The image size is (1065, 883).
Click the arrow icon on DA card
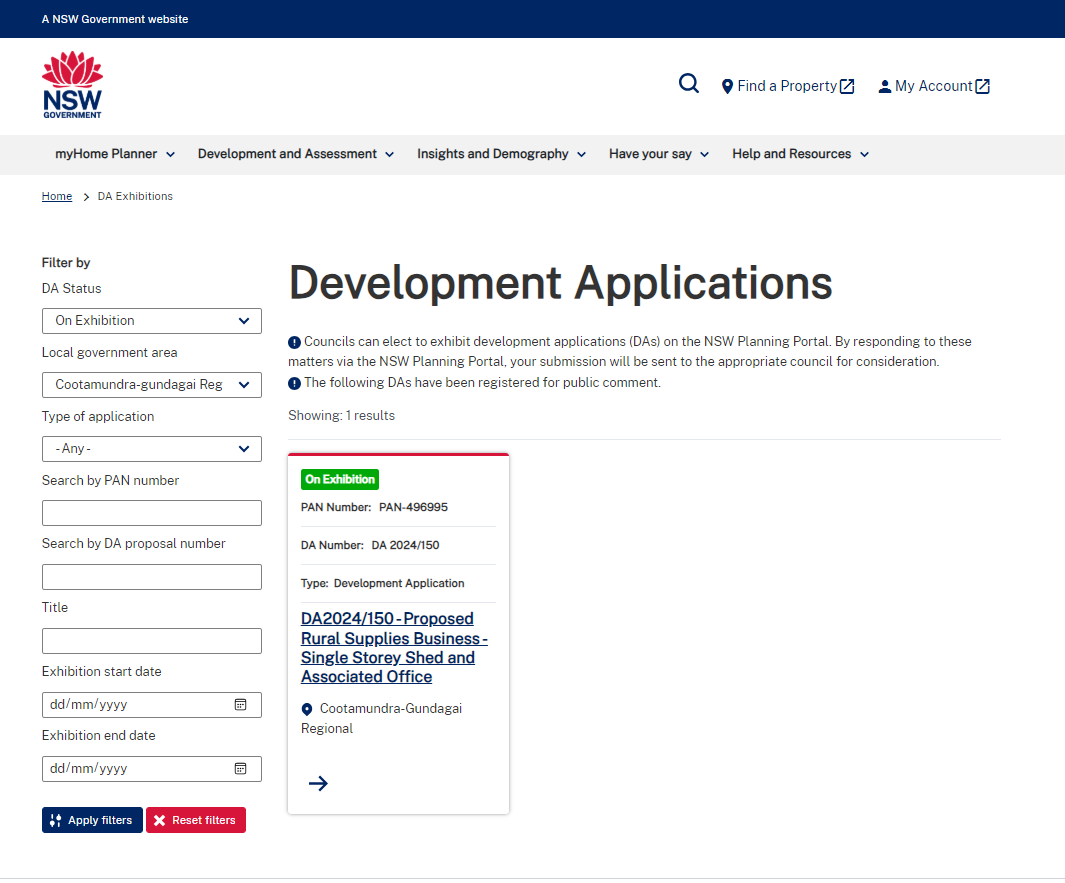coord(318,783)
